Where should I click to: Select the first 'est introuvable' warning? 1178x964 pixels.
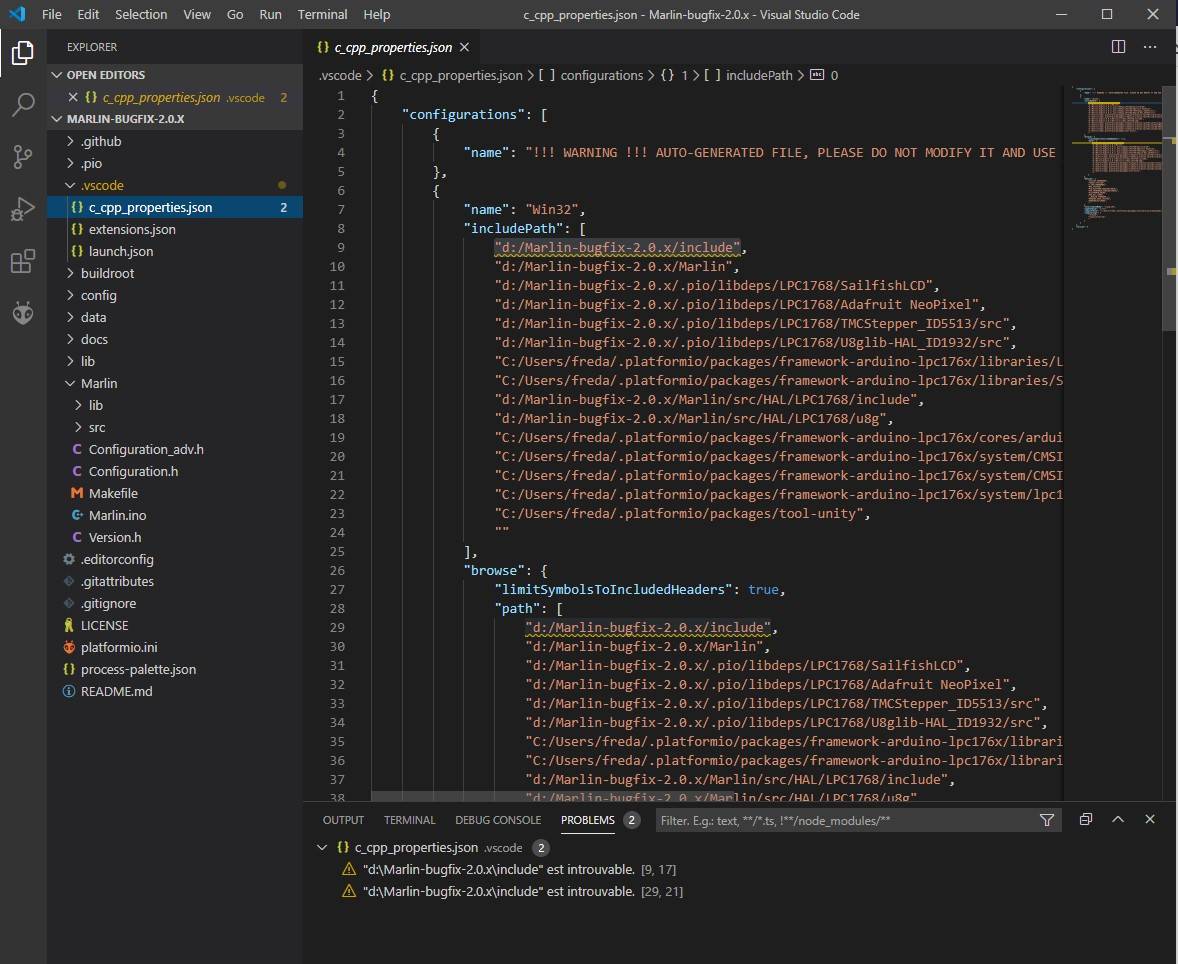498,869
